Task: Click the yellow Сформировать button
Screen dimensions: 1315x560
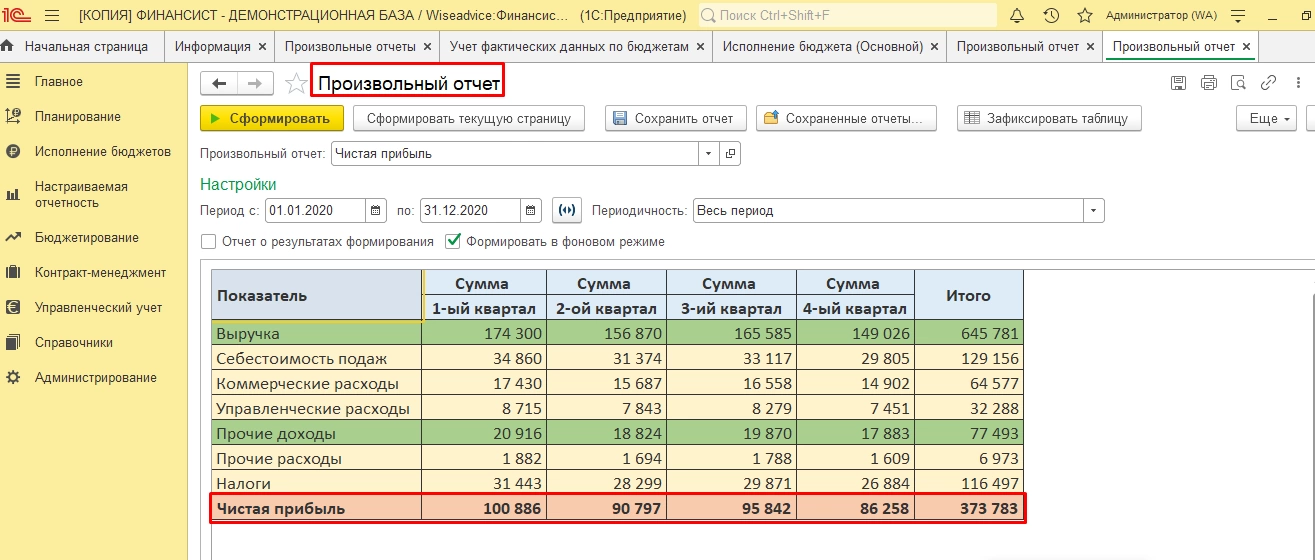Action: point(272,119)
